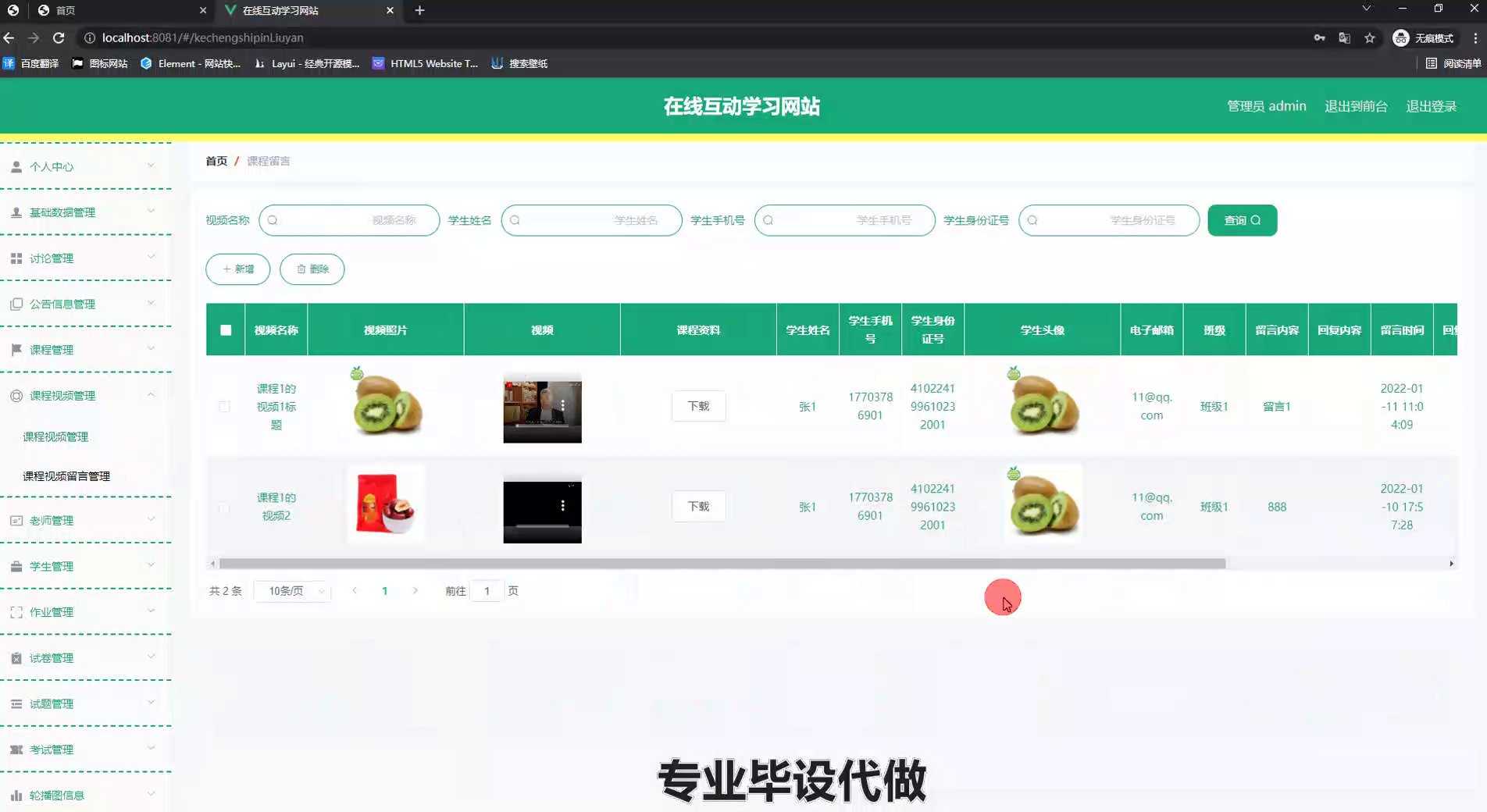The image size is (1487, 812).
Task: Open more options on first row video
Action: coord(562,405)
